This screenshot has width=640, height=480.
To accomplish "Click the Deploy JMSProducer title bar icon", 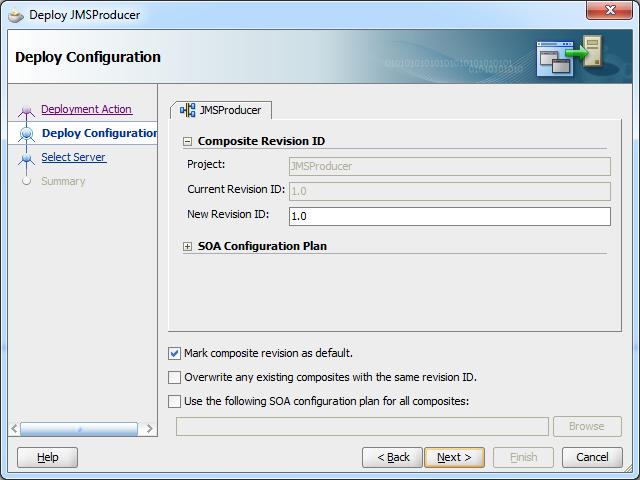I will click(x=16, y=16).
